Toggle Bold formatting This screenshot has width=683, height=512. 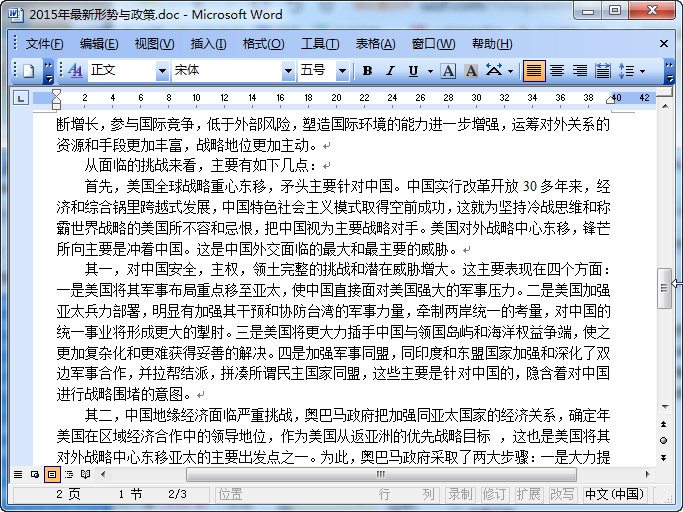tap(367, 71)
